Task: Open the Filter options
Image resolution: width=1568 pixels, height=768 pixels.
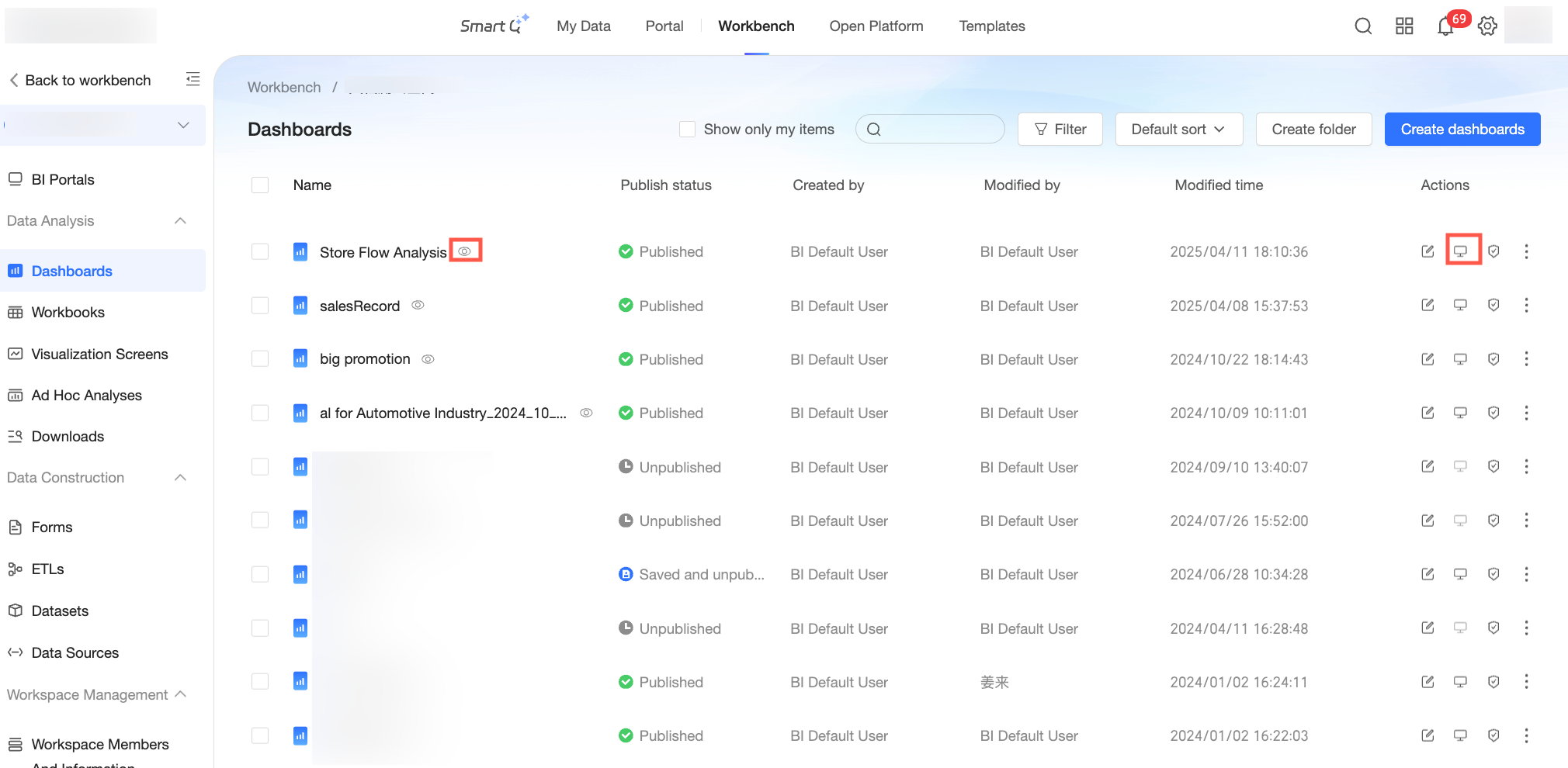Action: coord(1060,129)
